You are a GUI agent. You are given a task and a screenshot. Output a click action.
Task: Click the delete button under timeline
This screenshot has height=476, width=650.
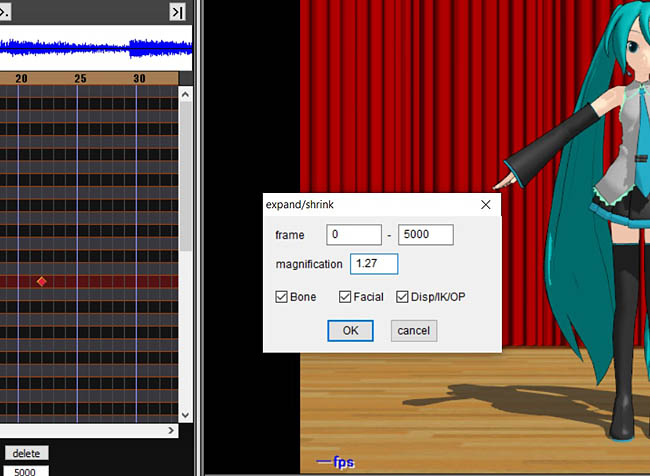coord(27,453)
